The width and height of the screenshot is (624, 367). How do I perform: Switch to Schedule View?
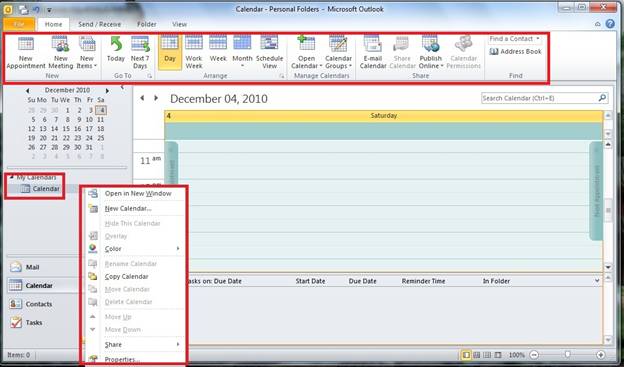click(269, 53)
